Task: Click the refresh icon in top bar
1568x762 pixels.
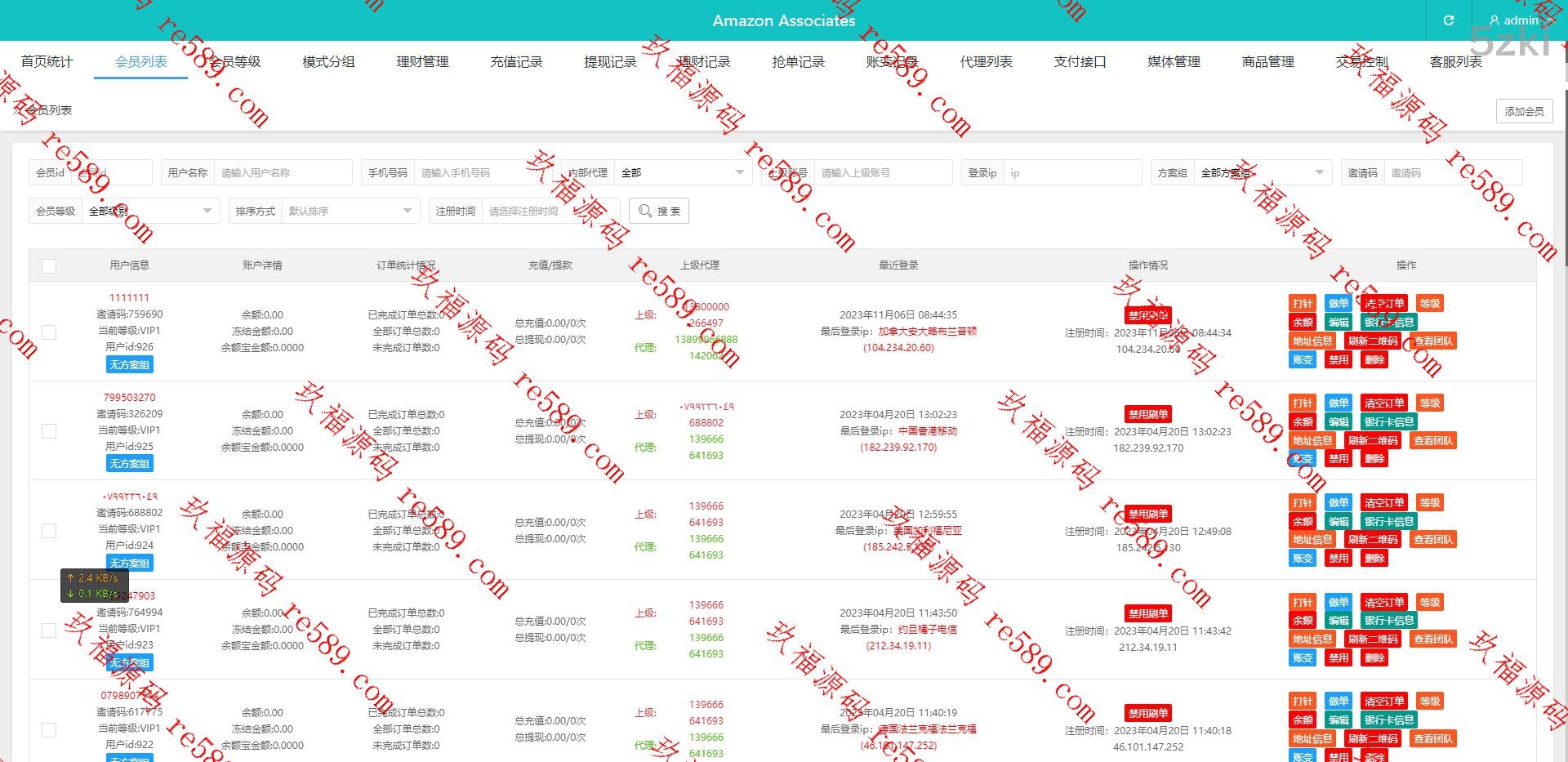Action: 1449,20
